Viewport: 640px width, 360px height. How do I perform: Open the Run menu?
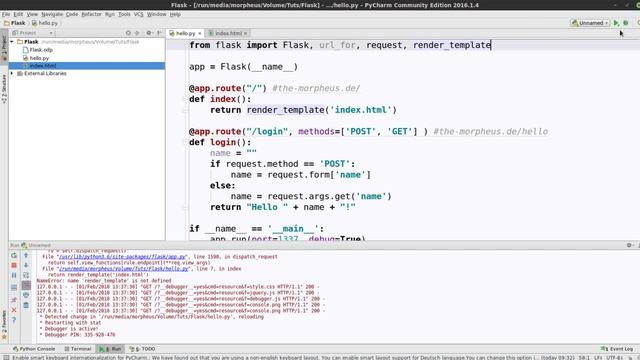[110, 14]
